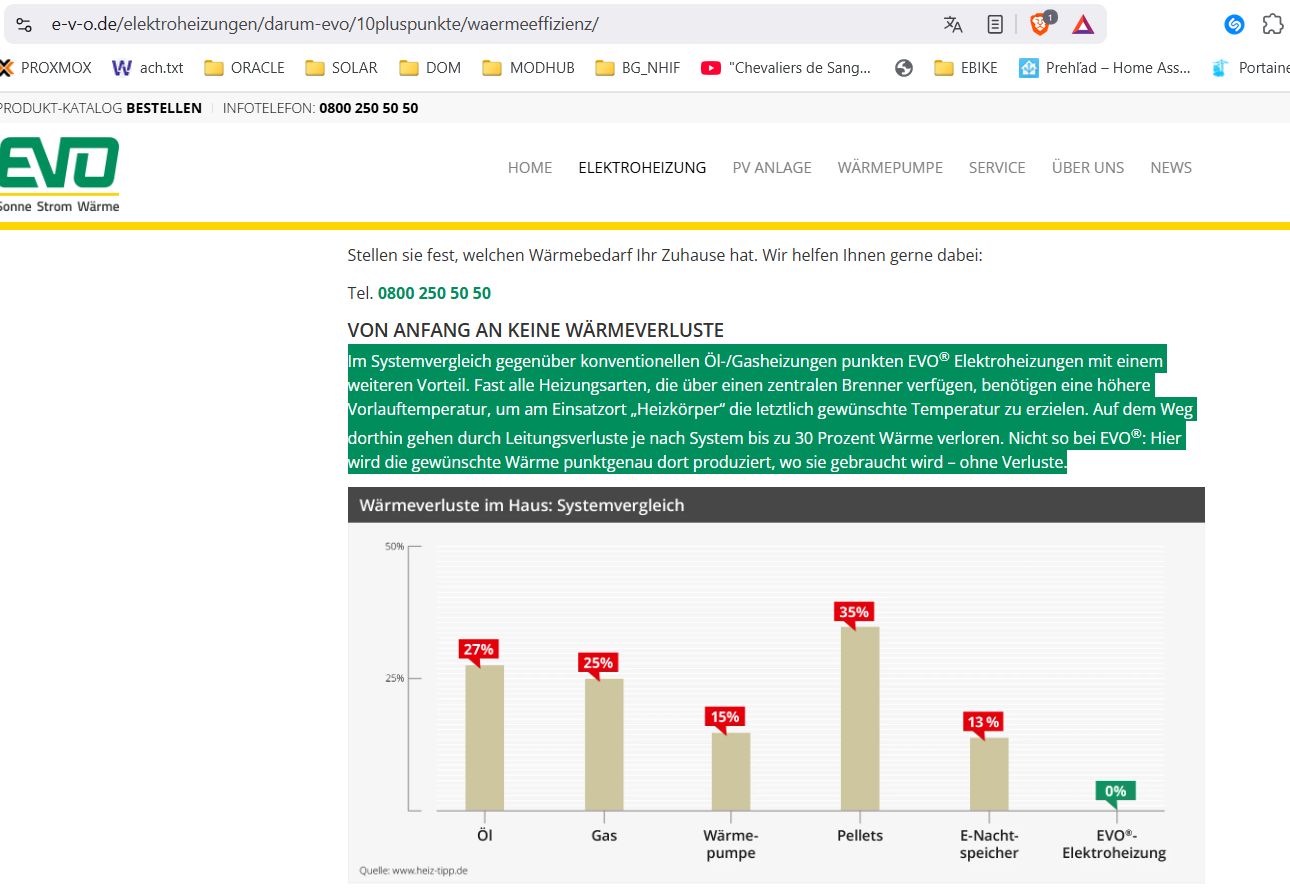
Task: Click the site information icon in address bar
Action: 24,25
